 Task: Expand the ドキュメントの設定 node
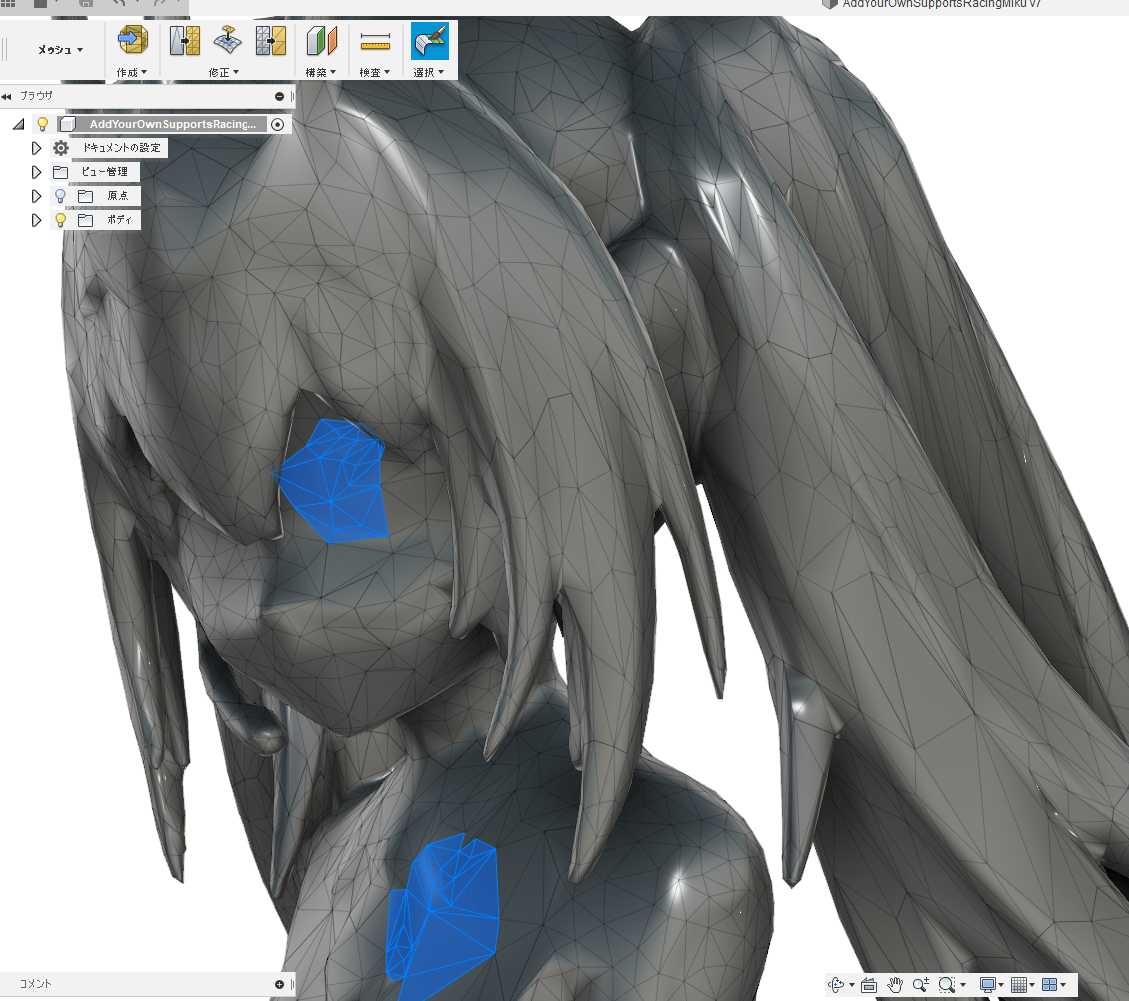[x=36, y=148]
